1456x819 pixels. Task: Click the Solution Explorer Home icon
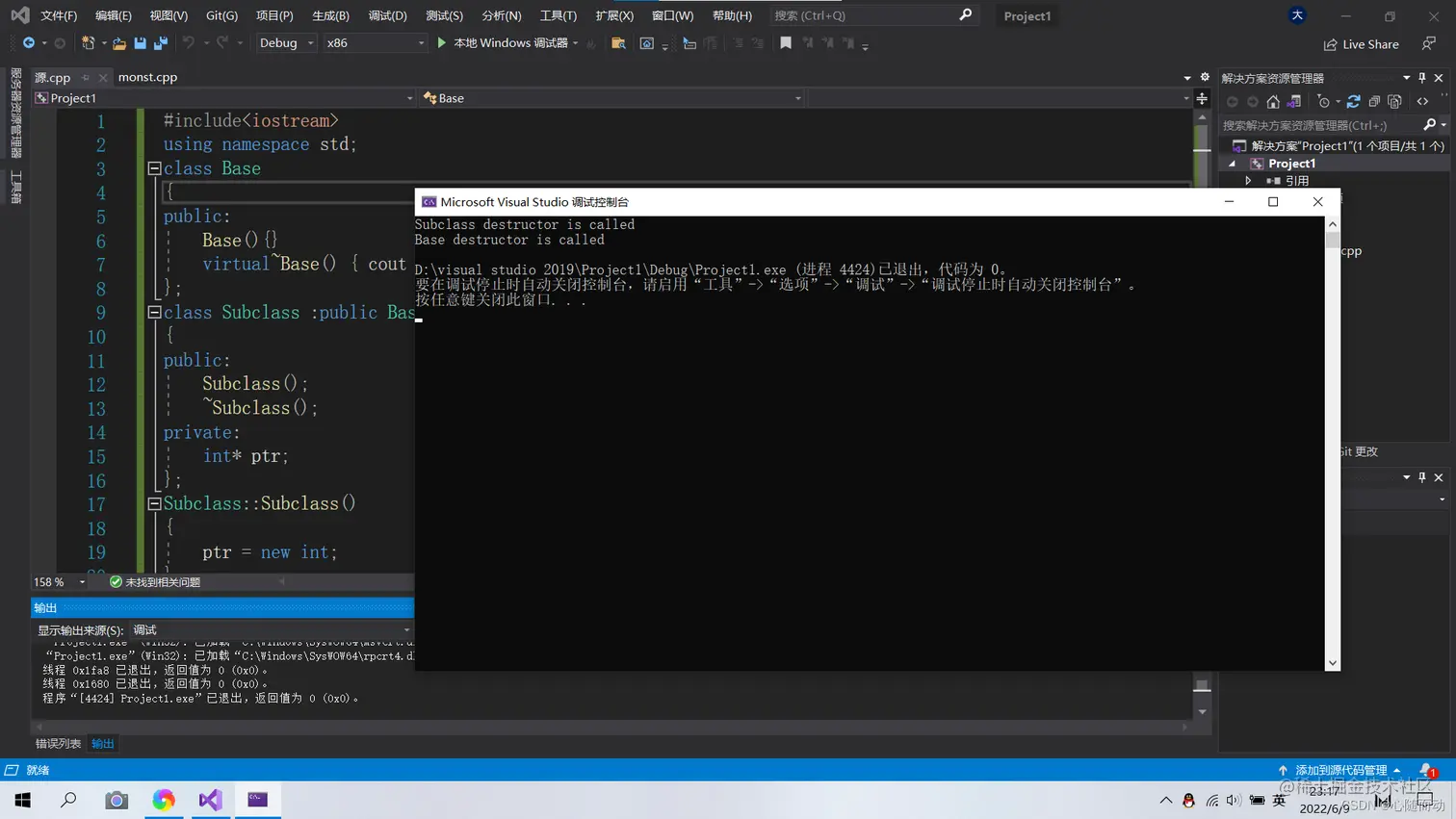[1273, 102]
